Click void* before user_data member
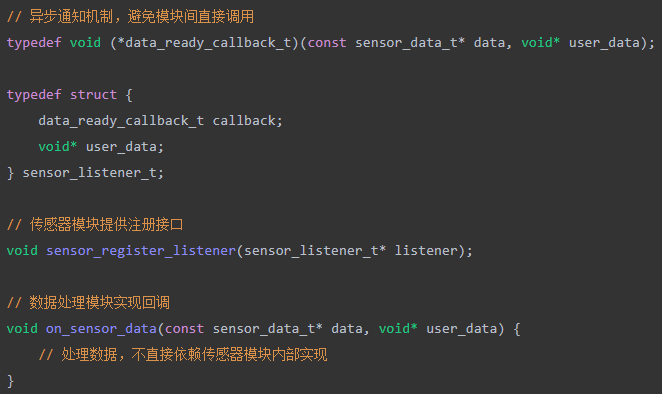The image size is (662, 394). [x=57, y=147]
